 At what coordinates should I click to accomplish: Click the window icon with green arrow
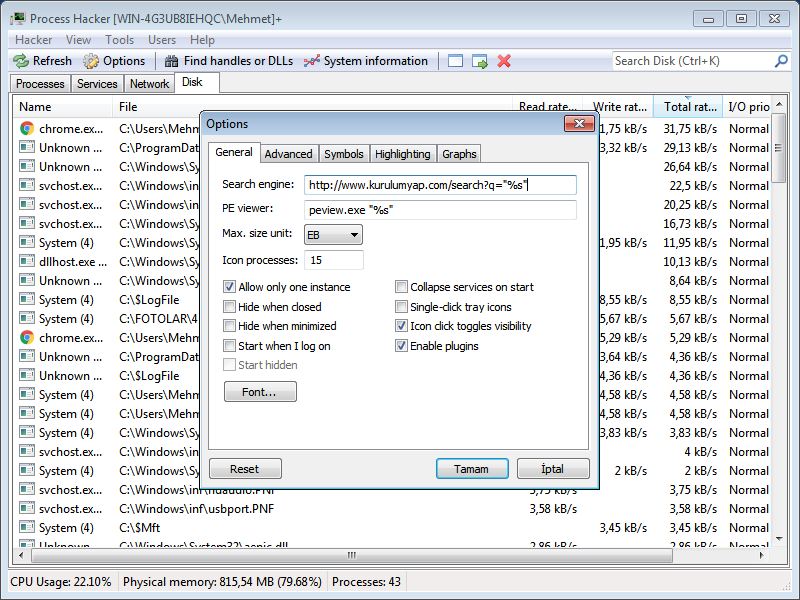click(480, 61)
